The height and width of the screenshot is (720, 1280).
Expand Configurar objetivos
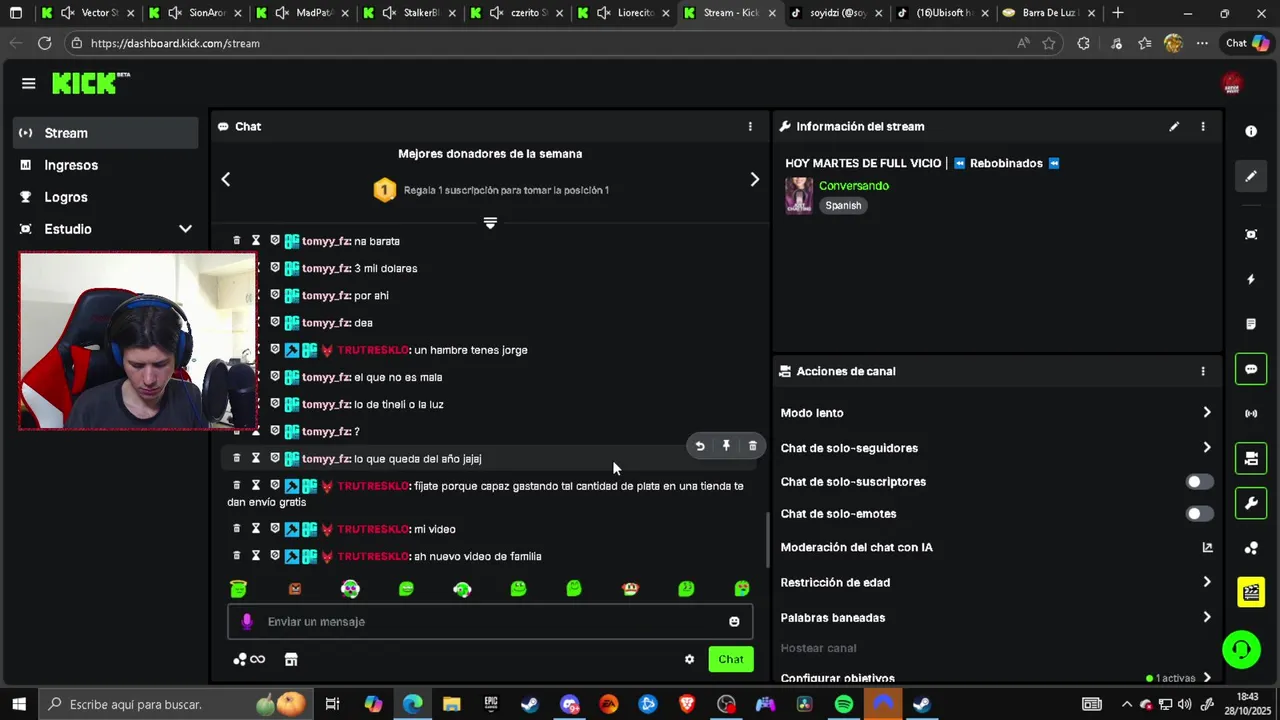(1207, 678)
